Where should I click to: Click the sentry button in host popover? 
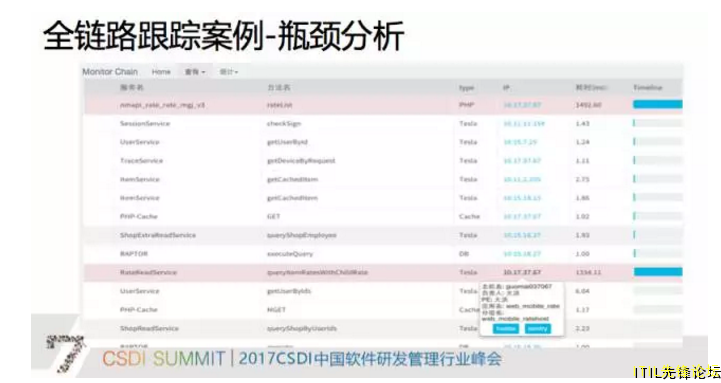pos(538,329)
